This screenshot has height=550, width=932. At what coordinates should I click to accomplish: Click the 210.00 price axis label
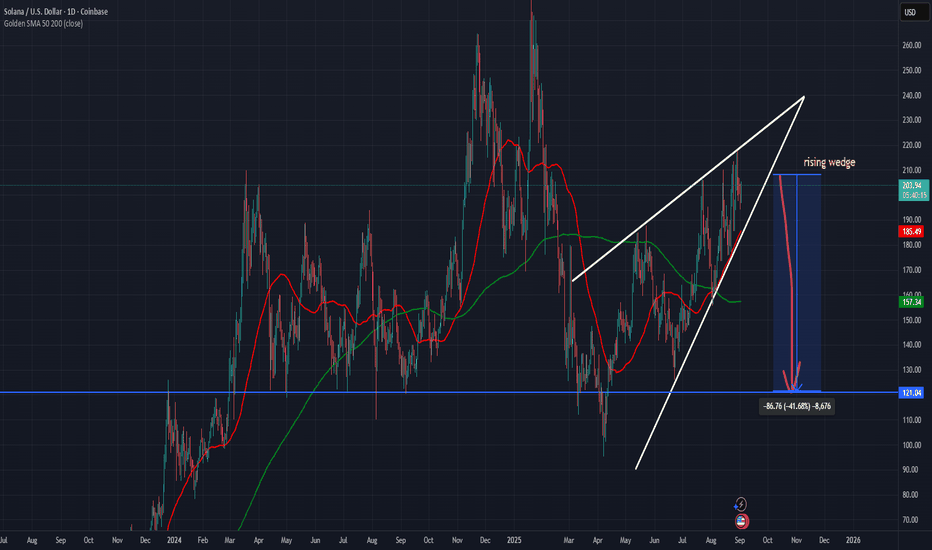click(912, 170)
